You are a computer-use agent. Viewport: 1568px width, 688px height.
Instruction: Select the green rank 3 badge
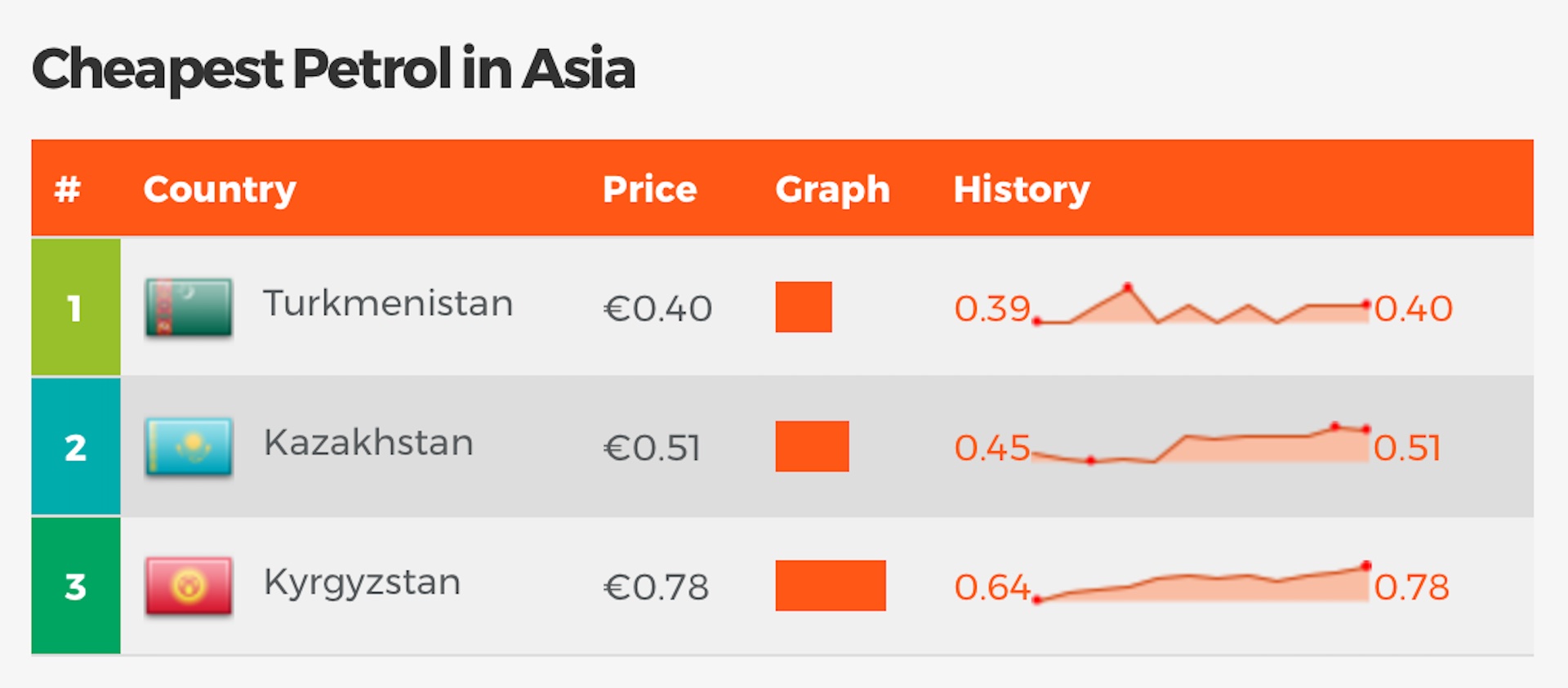click(x=76, y=586)
